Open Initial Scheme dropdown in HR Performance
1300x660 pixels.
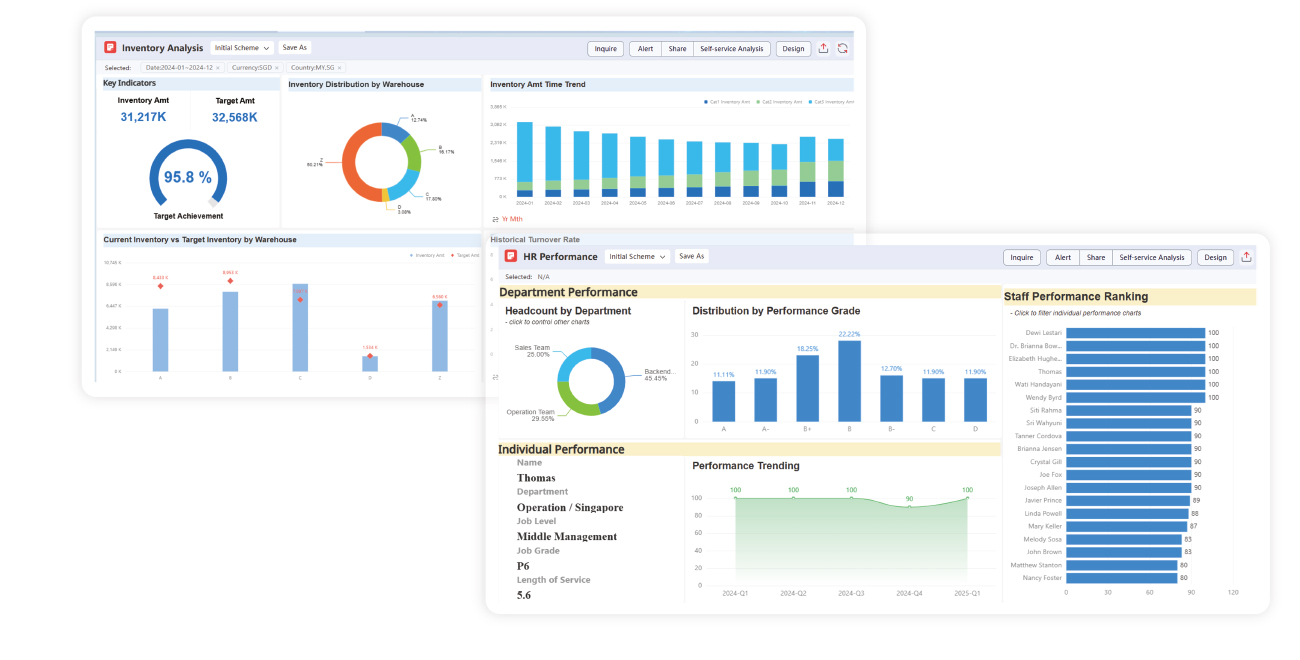pos(637,257)
